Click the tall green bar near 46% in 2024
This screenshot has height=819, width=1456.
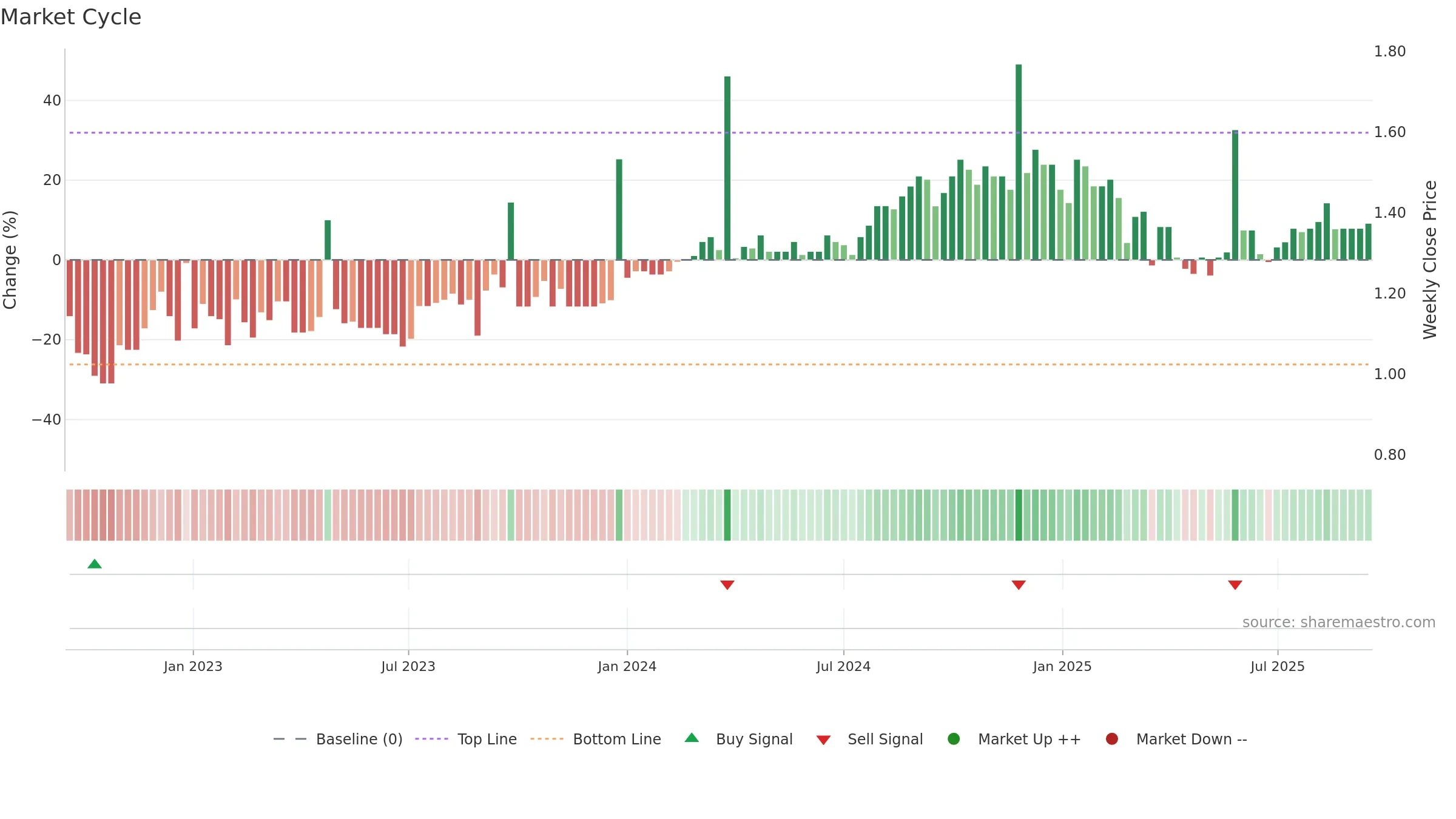pyautogui.click(x=727, y=168)
